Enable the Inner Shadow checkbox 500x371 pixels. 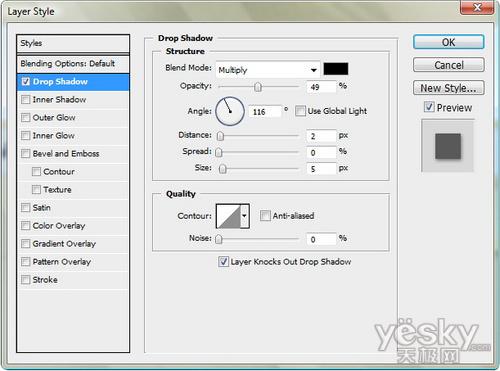pyautogui.click(x=25, y=100)
